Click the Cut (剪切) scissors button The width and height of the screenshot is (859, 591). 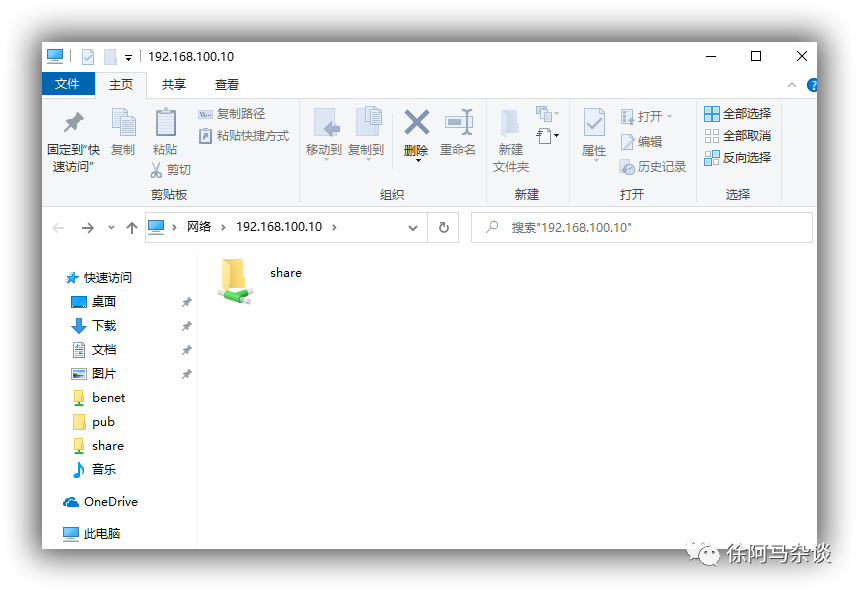[x=170, y=170]
